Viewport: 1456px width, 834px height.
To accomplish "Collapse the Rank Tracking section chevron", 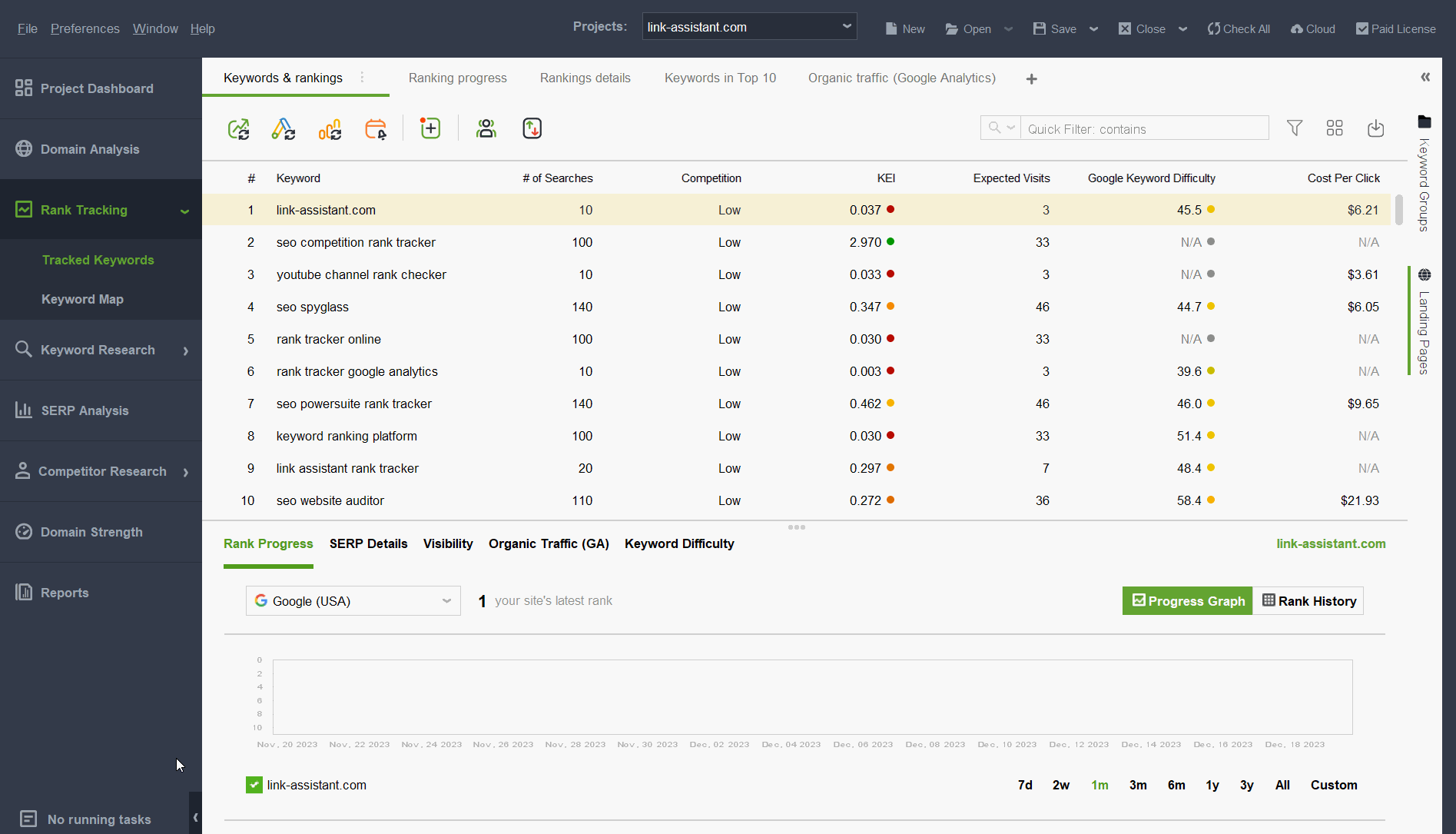I will pyautogui.click(x=184, y=210).
